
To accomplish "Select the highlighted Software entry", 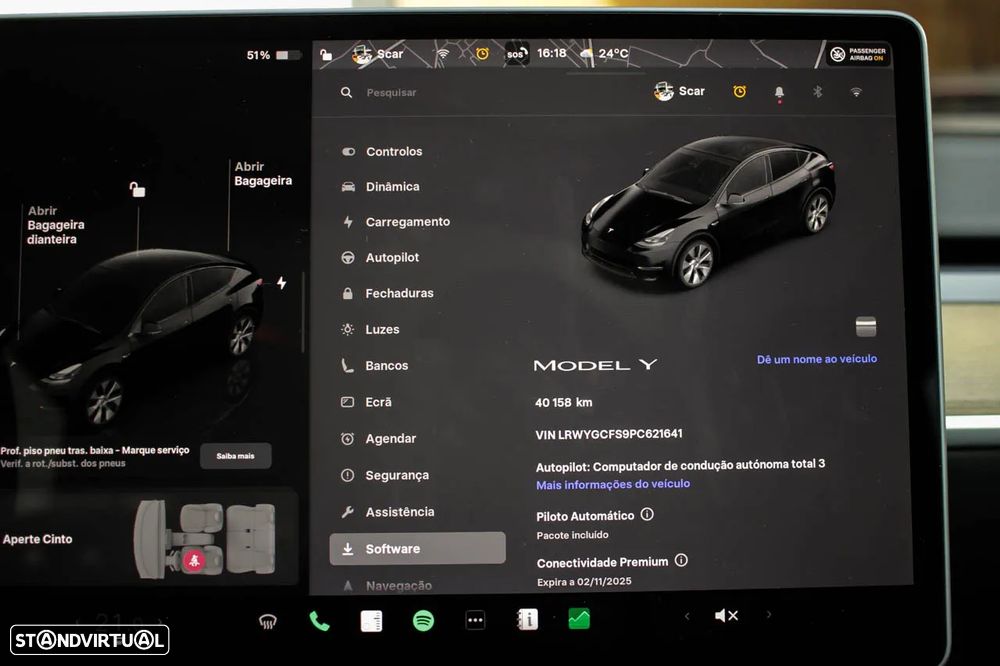I will pos(418,549).
